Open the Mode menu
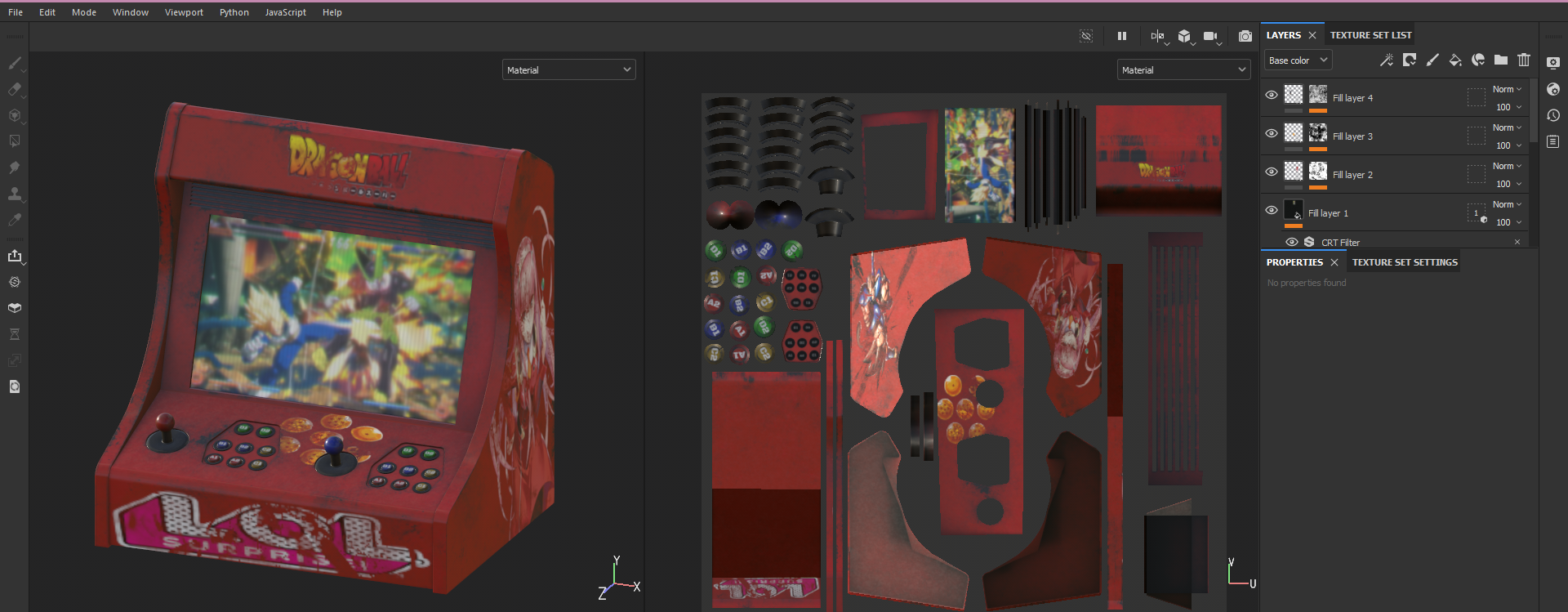The width and height of the screenshot is (1568, 612). (84, 12)
